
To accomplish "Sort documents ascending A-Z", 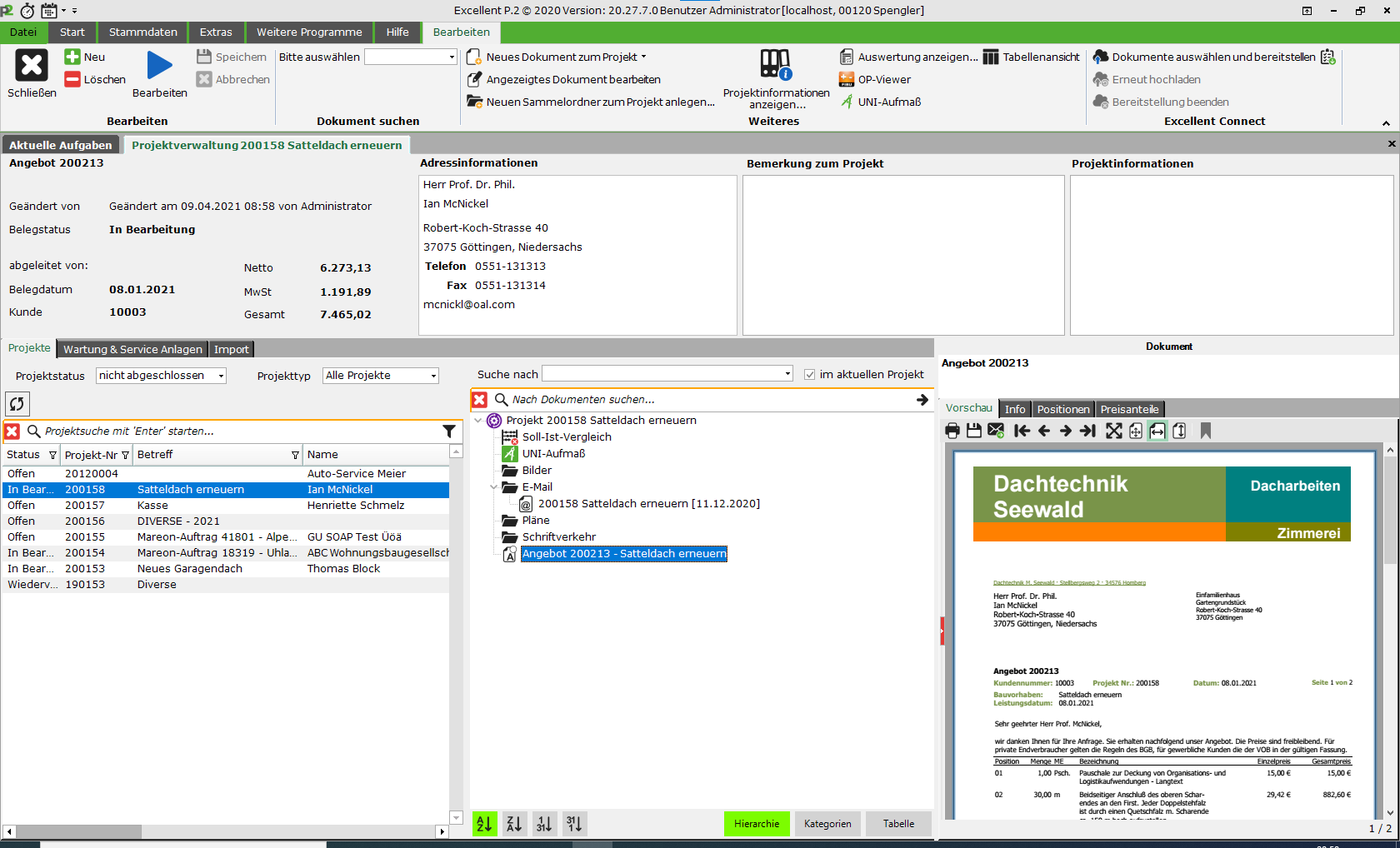I will (484, 824).
